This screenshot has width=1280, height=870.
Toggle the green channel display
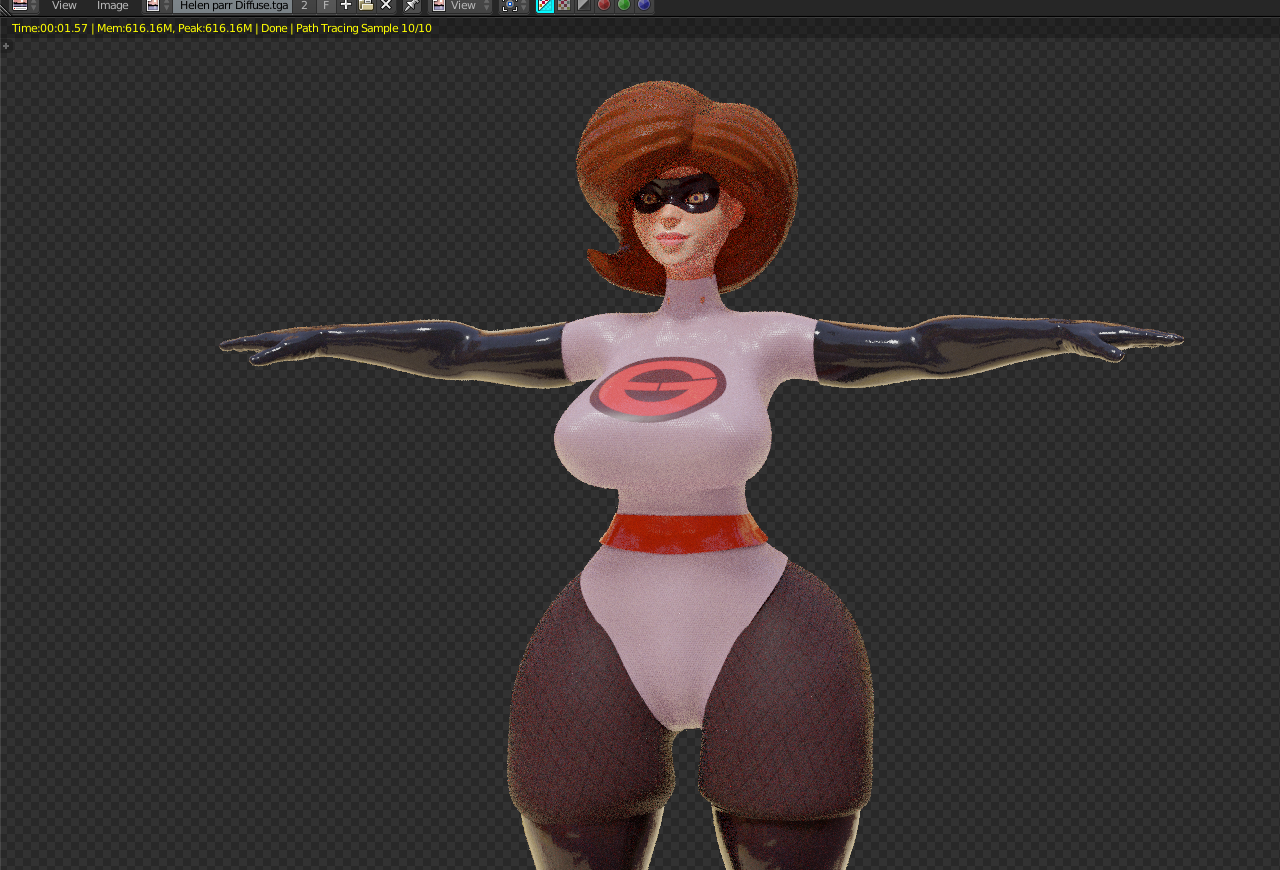(x=624, y=5)
